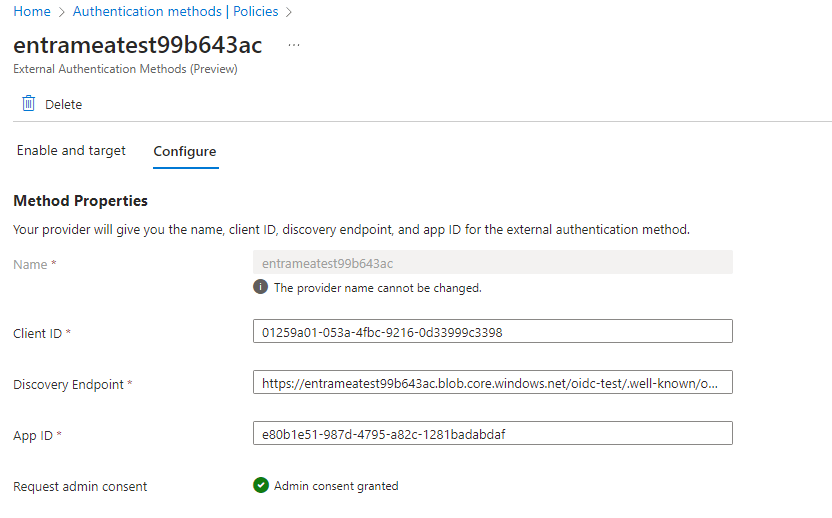The image size is (832, 518).
Task: Click the Method Properties heading
Action: [80, 201]
